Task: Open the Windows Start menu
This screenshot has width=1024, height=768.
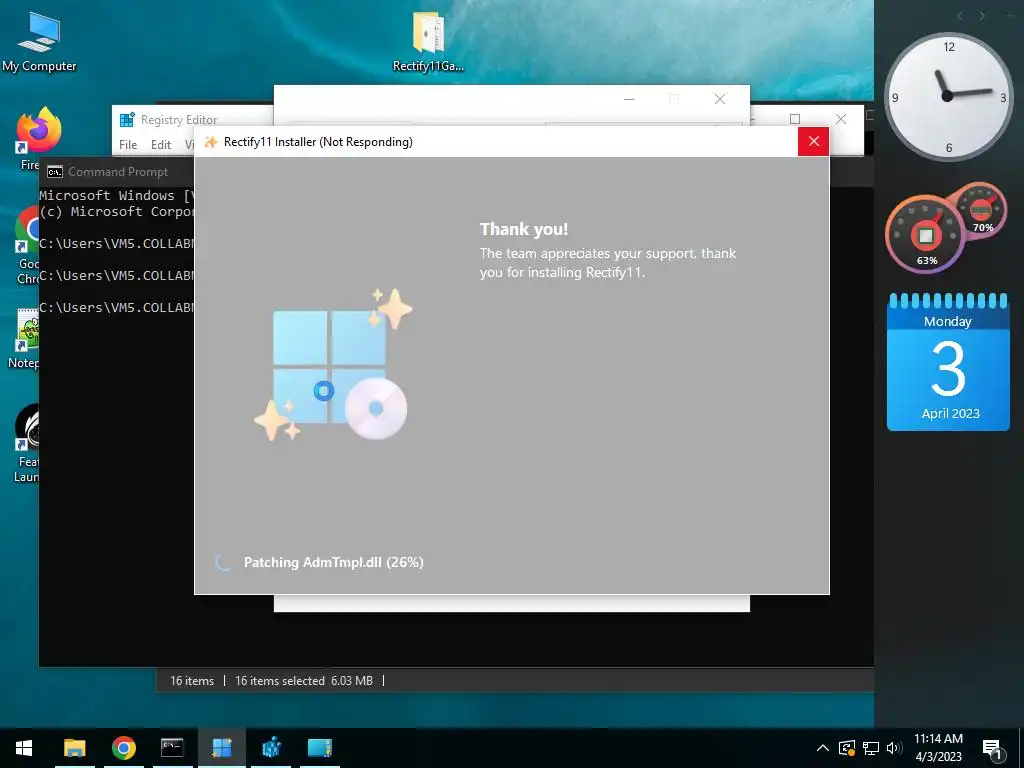Action: tap(24, 748)
